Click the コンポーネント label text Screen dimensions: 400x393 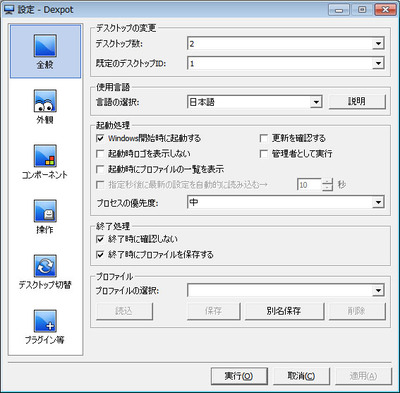[x=45, y=175]
